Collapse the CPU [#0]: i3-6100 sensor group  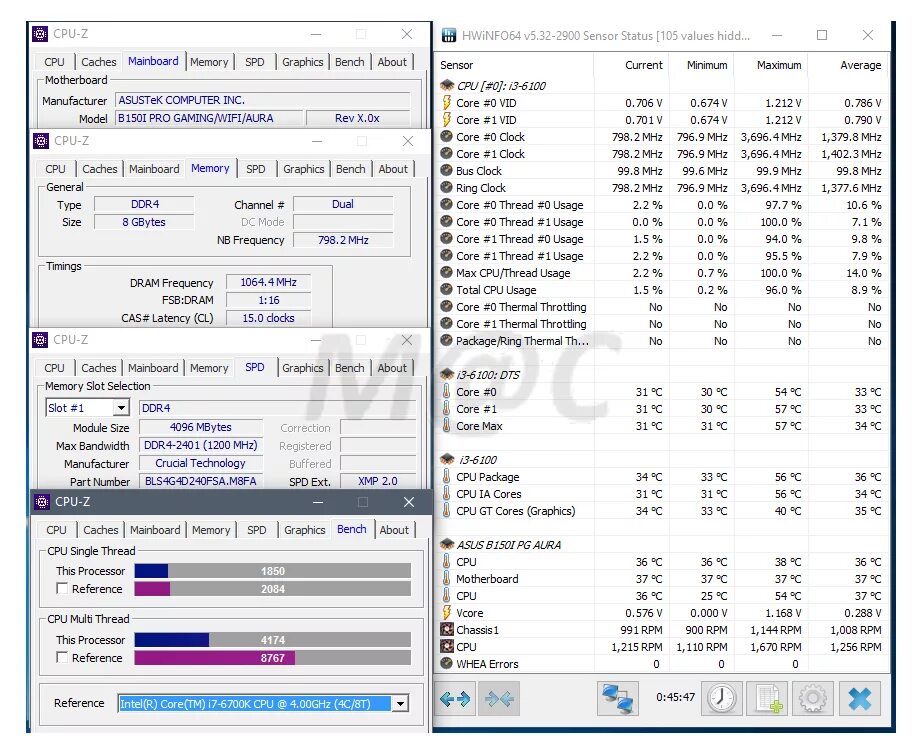[x=447, y=86]
